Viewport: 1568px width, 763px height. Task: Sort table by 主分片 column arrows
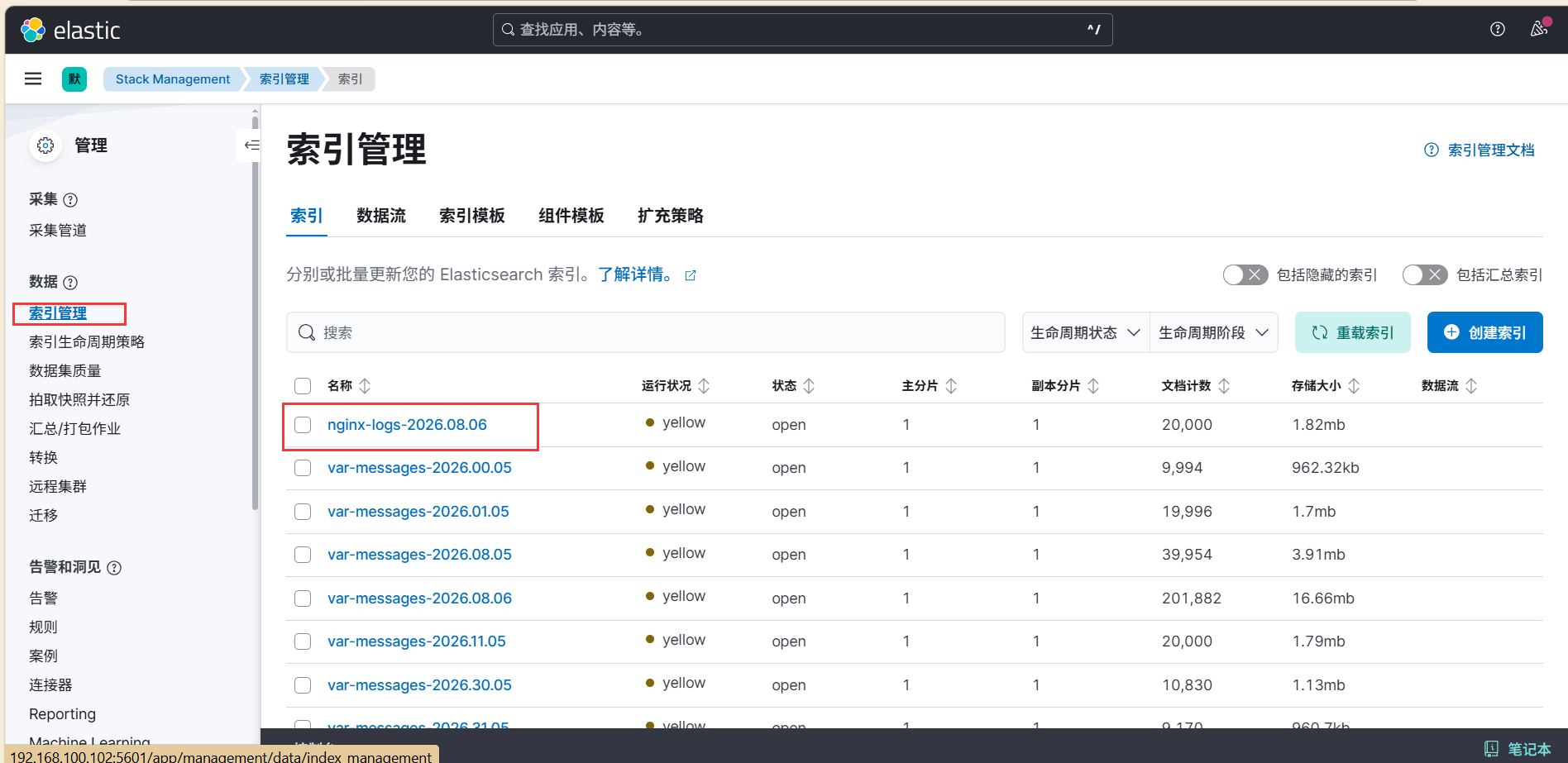click(951, 386)
